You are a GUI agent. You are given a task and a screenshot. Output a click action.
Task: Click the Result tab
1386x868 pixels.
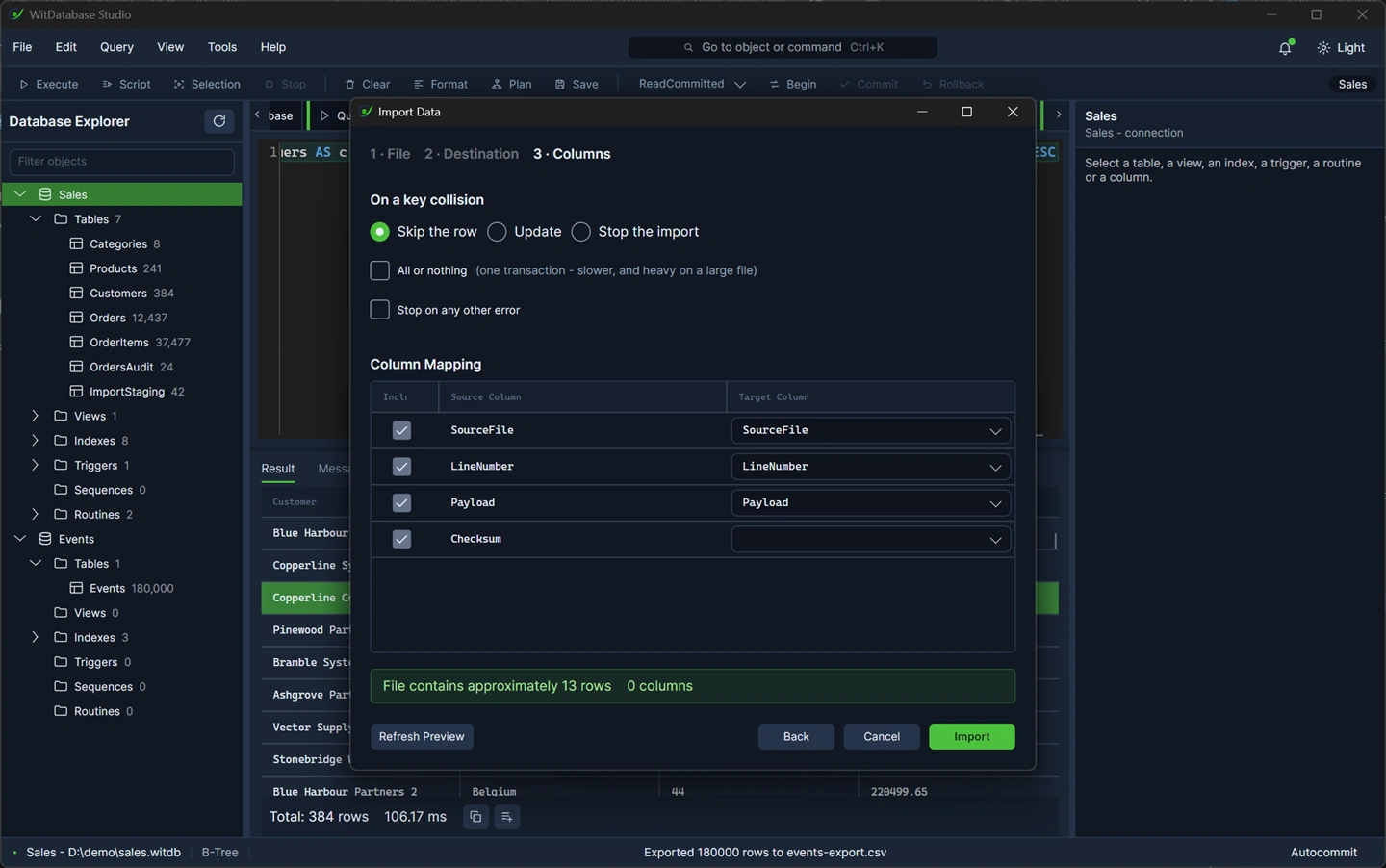click(278, 469)
